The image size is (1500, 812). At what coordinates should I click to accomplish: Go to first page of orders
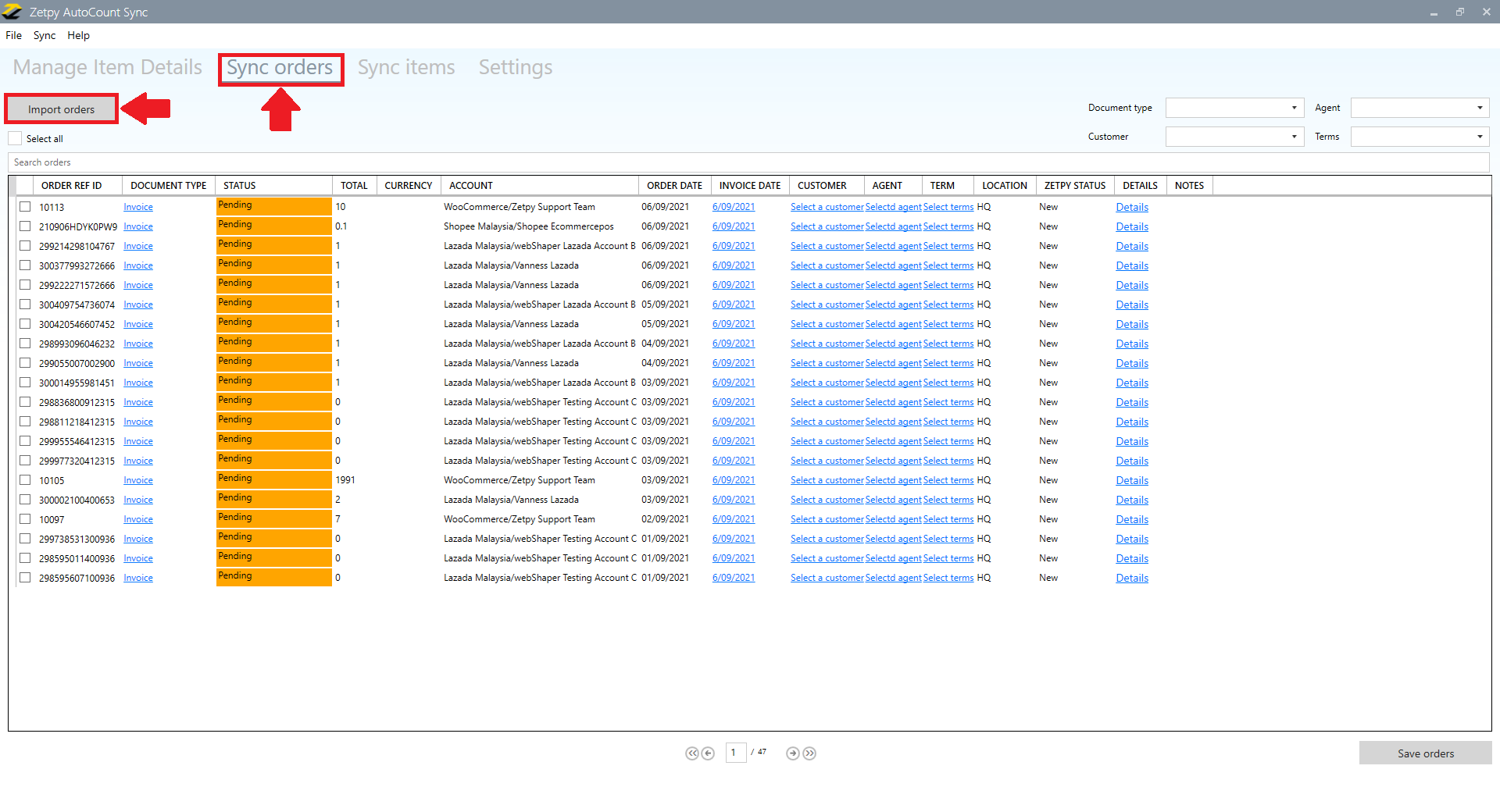[x=691, y=753]
